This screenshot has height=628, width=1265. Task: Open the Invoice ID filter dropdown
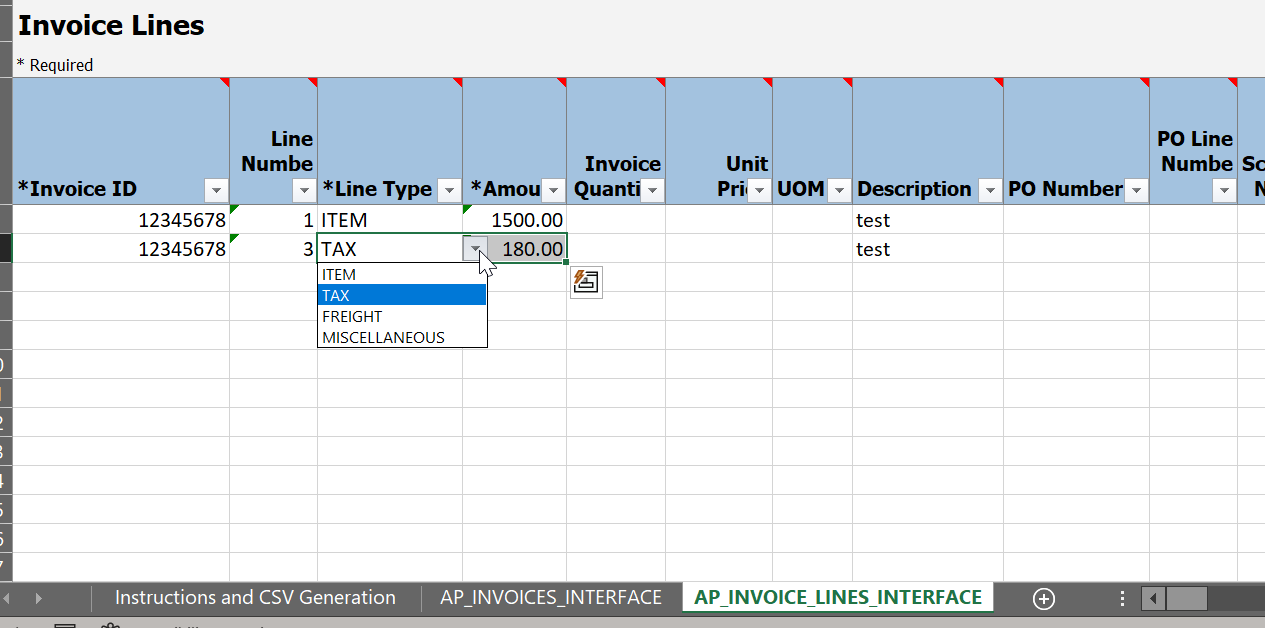pyautogui.click(x=216, y=189)
